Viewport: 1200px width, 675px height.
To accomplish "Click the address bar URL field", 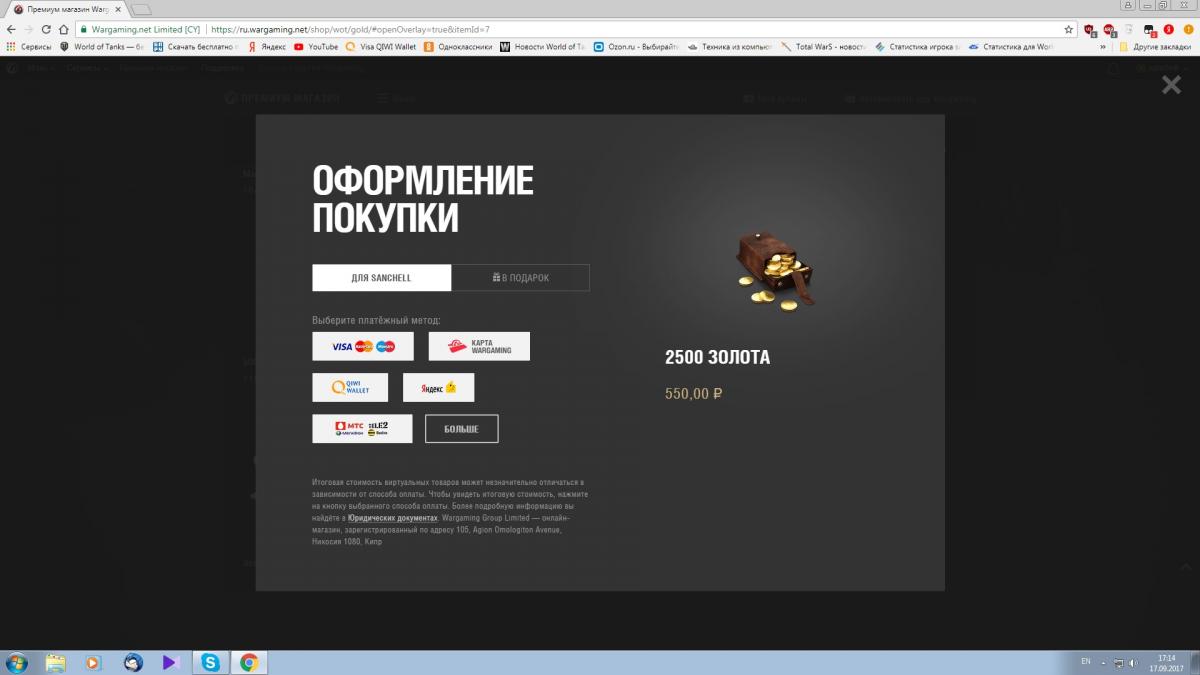I will (575, 29).
